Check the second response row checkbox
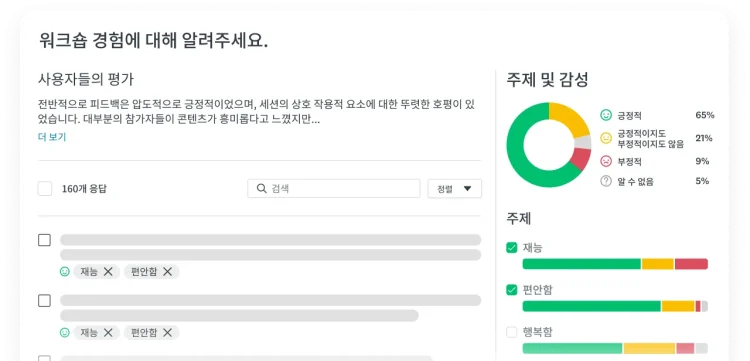750x361 pixels. click(44, 301)
